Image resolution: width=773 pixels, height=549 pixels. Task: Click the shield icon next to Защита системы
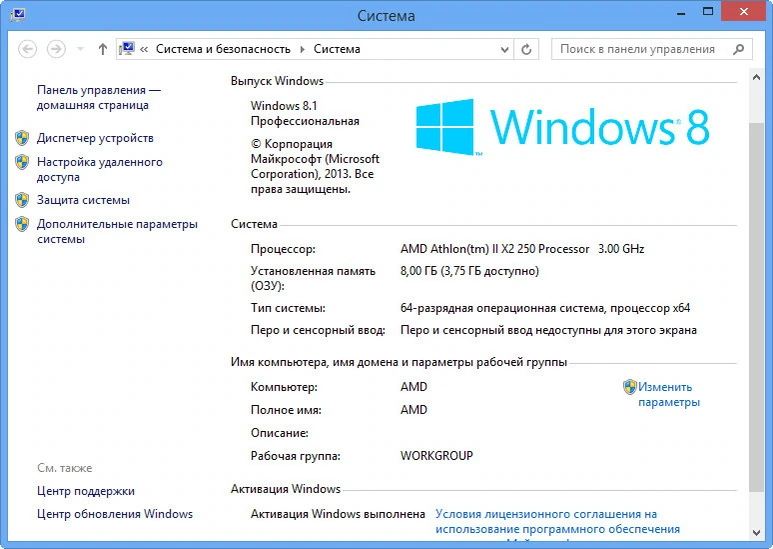22,200
